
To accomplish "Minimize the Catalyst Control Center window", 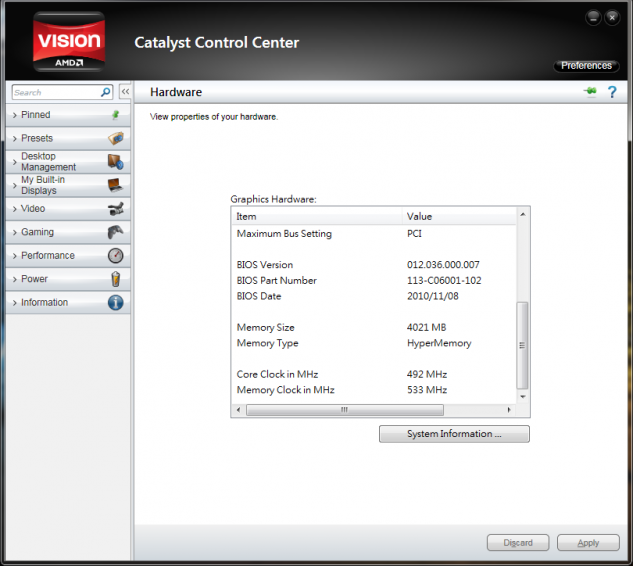I will pyautogui.click(x=593, y=18).
